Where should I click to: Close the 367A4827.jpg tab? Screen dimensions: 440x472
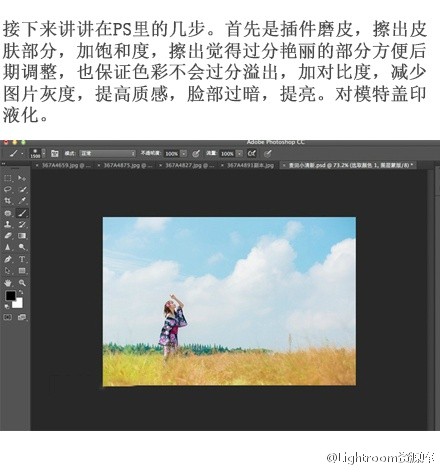click(x=160, y=165)
